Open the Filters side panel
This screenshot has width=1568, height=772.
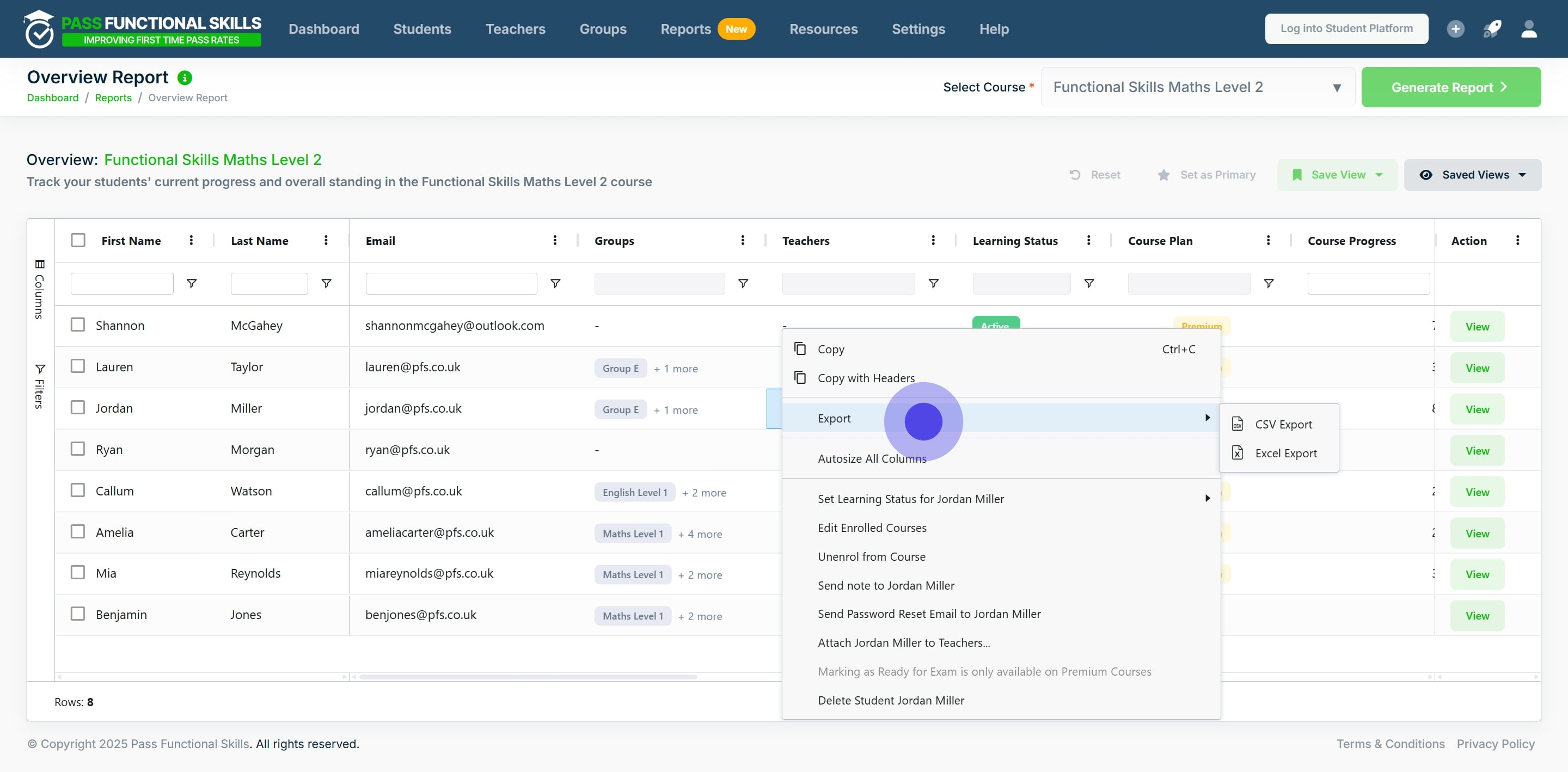(x=40, y=386)
